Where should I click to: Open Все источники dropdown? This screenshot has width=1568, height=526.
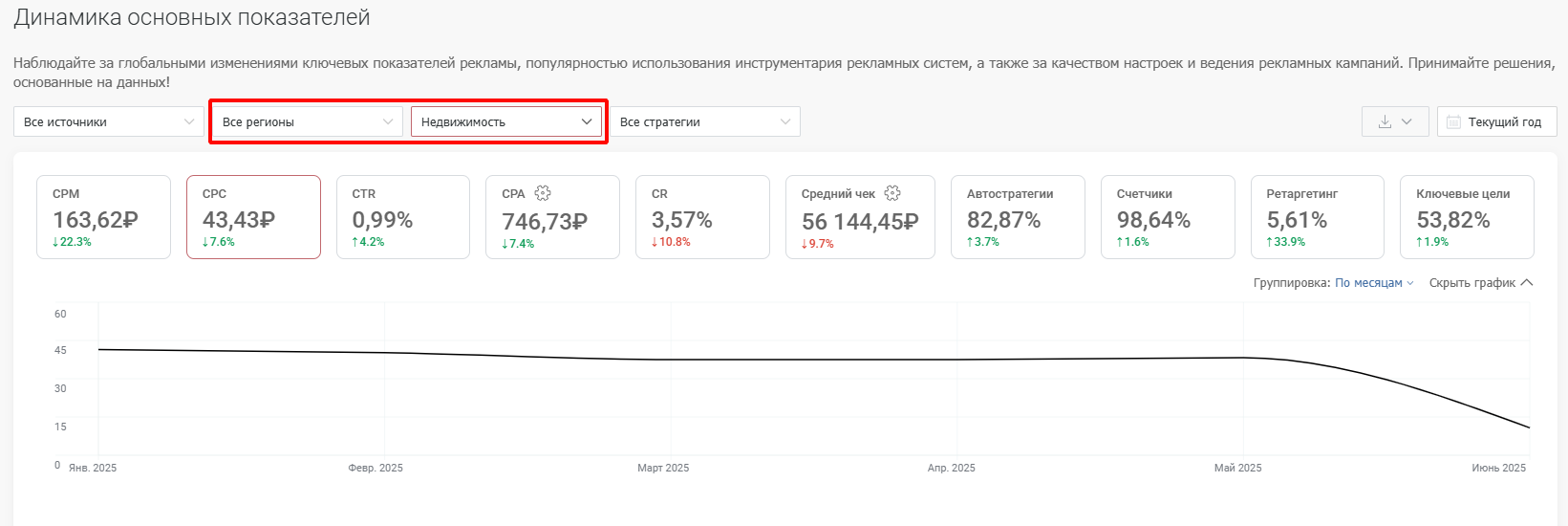point(109,121)
